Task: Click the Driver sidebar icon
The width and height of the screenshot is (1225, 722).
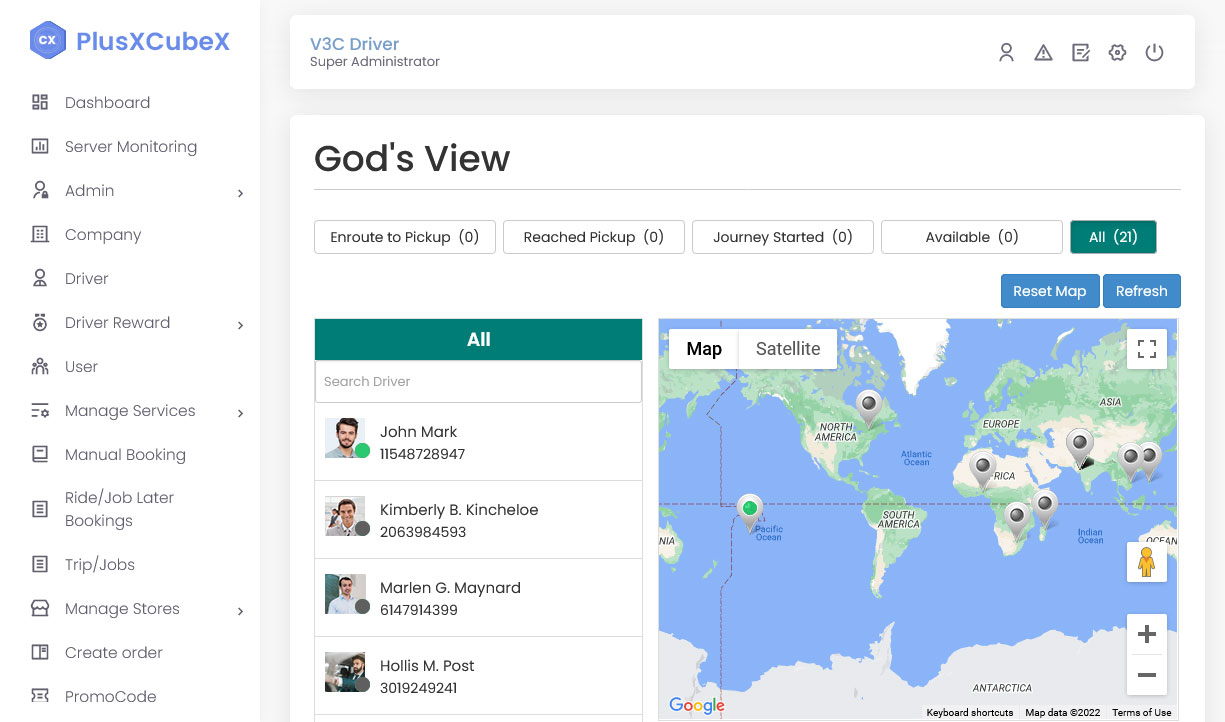Action: [x=40, y=278]
